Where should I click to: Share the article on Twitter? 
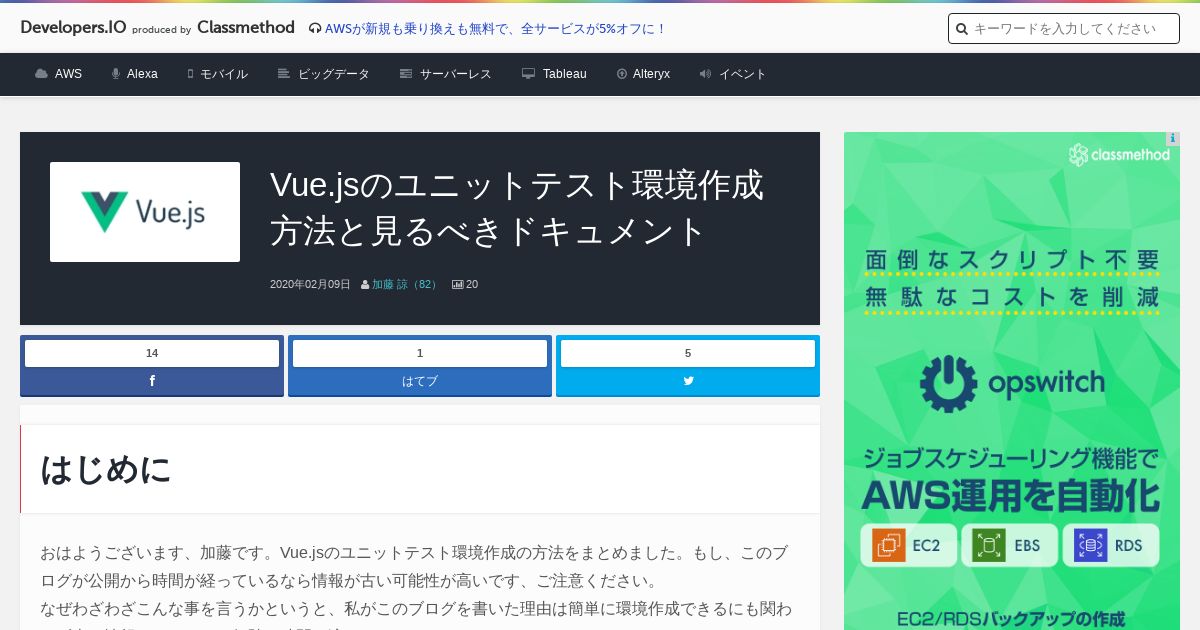click(x=688, y=381)
